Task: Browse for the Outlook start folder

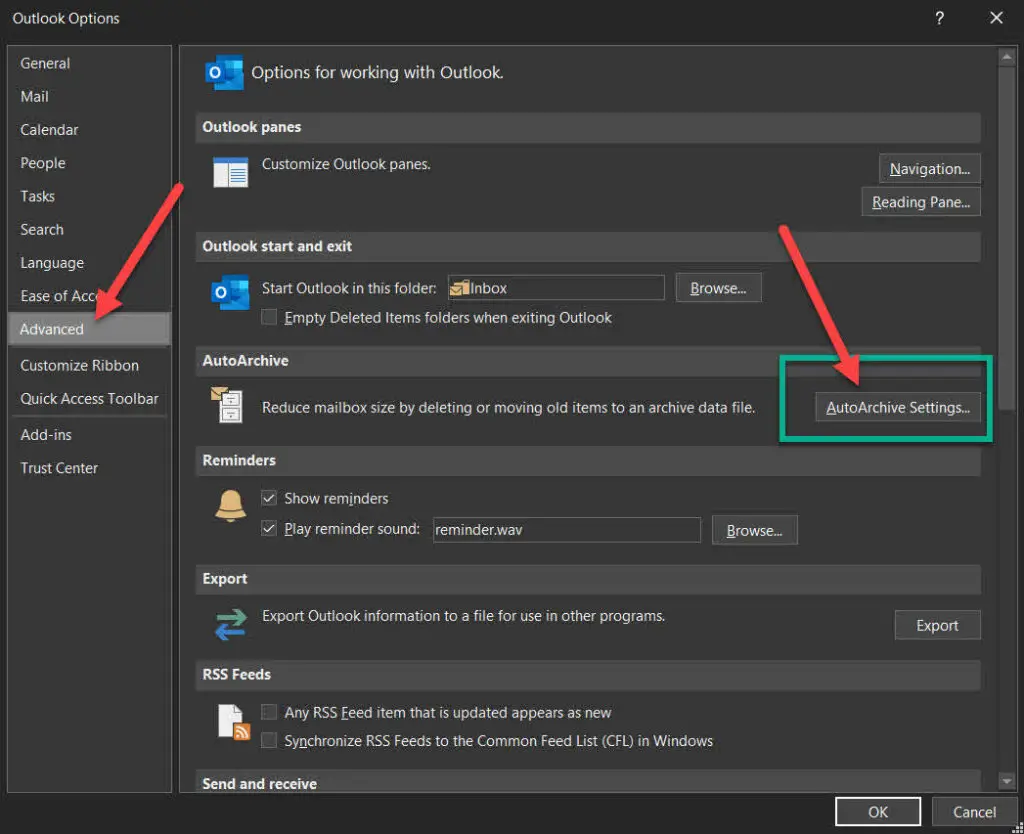Action: [718, 288]
